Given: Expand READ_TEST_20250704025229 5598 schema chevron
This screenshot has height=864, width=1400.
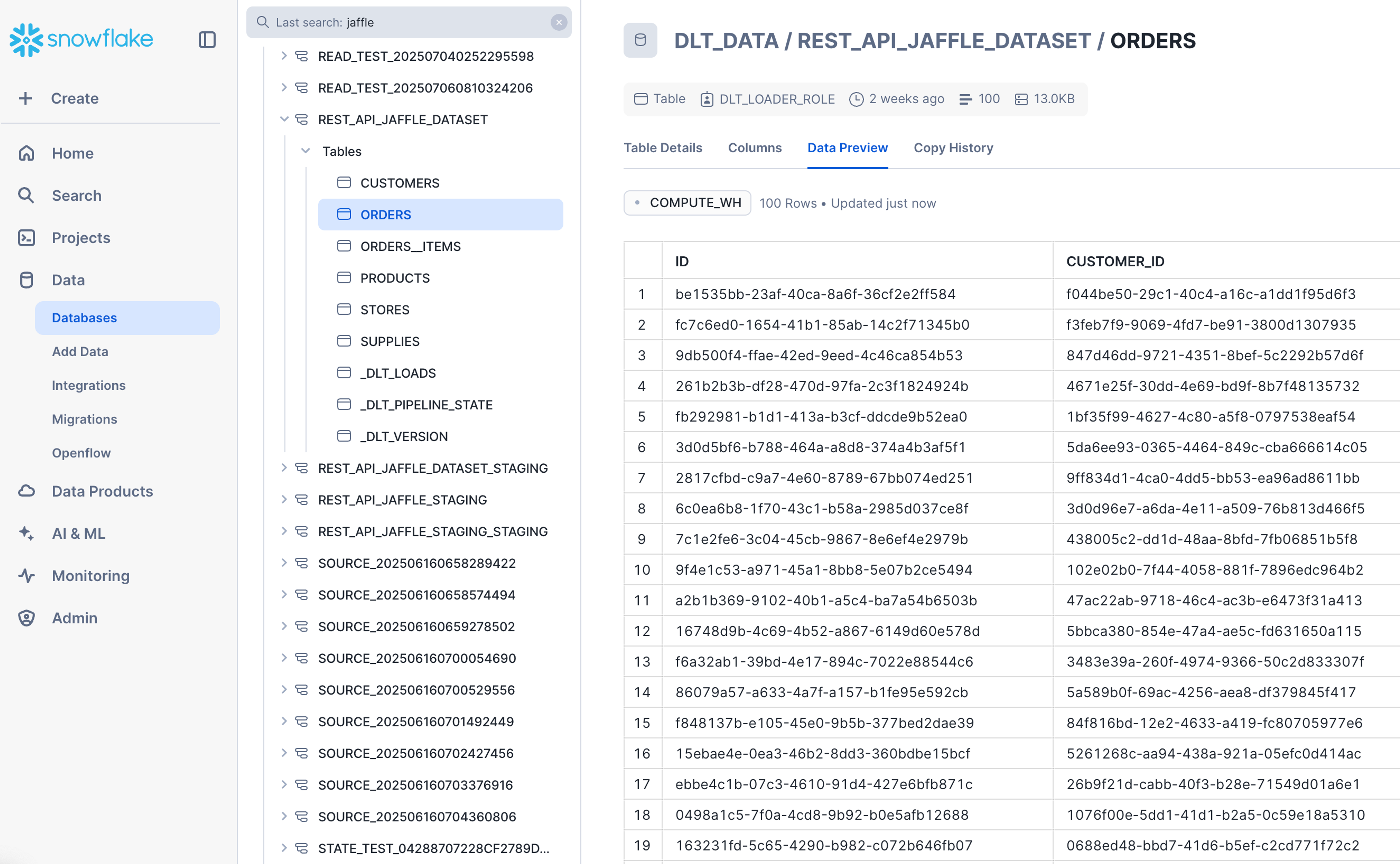Looking at the screenshot, I should [x=284, y=56].
